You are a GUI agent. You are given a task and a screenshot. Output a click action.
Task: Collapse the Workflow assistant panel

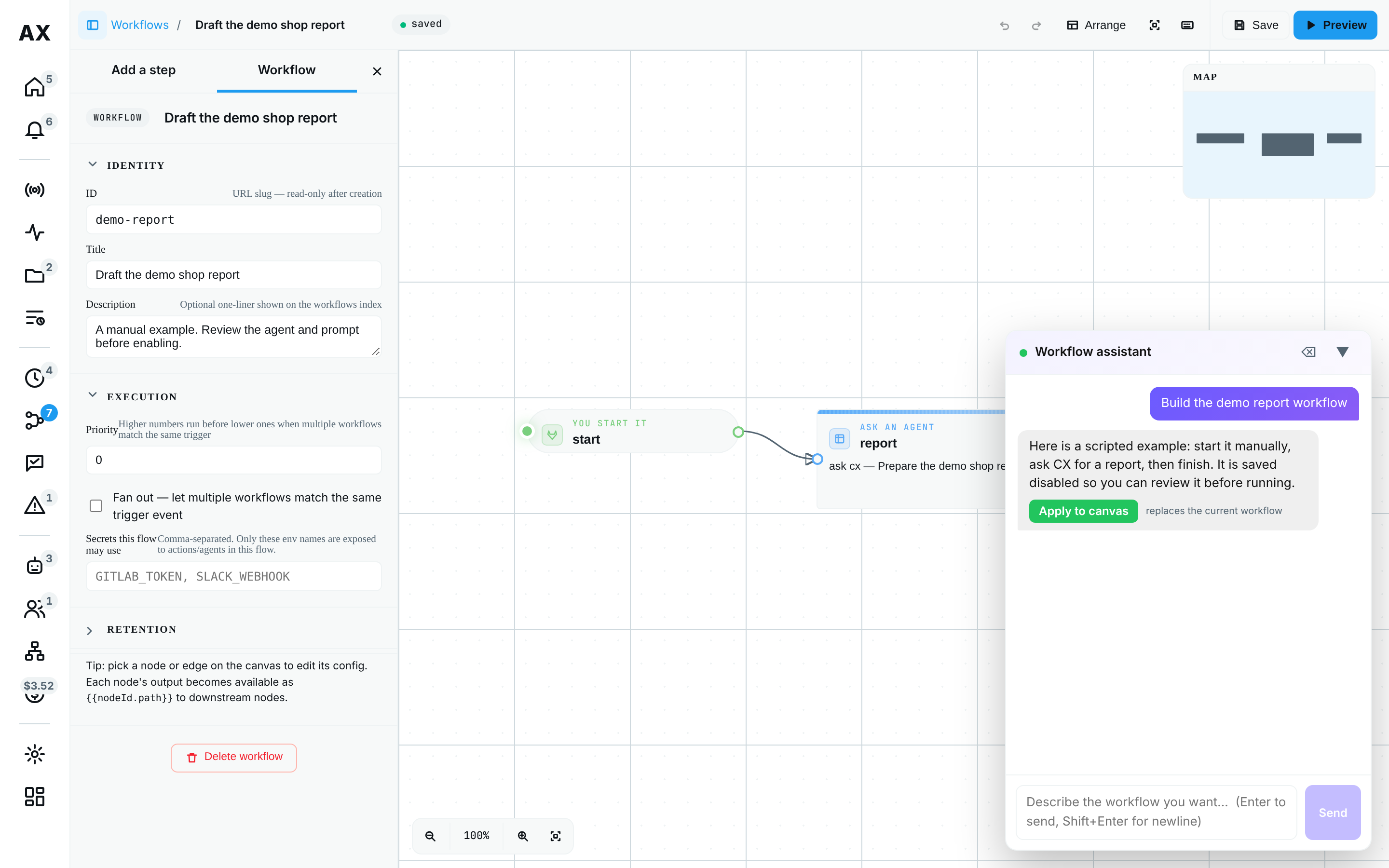(x=1342, y=352)
